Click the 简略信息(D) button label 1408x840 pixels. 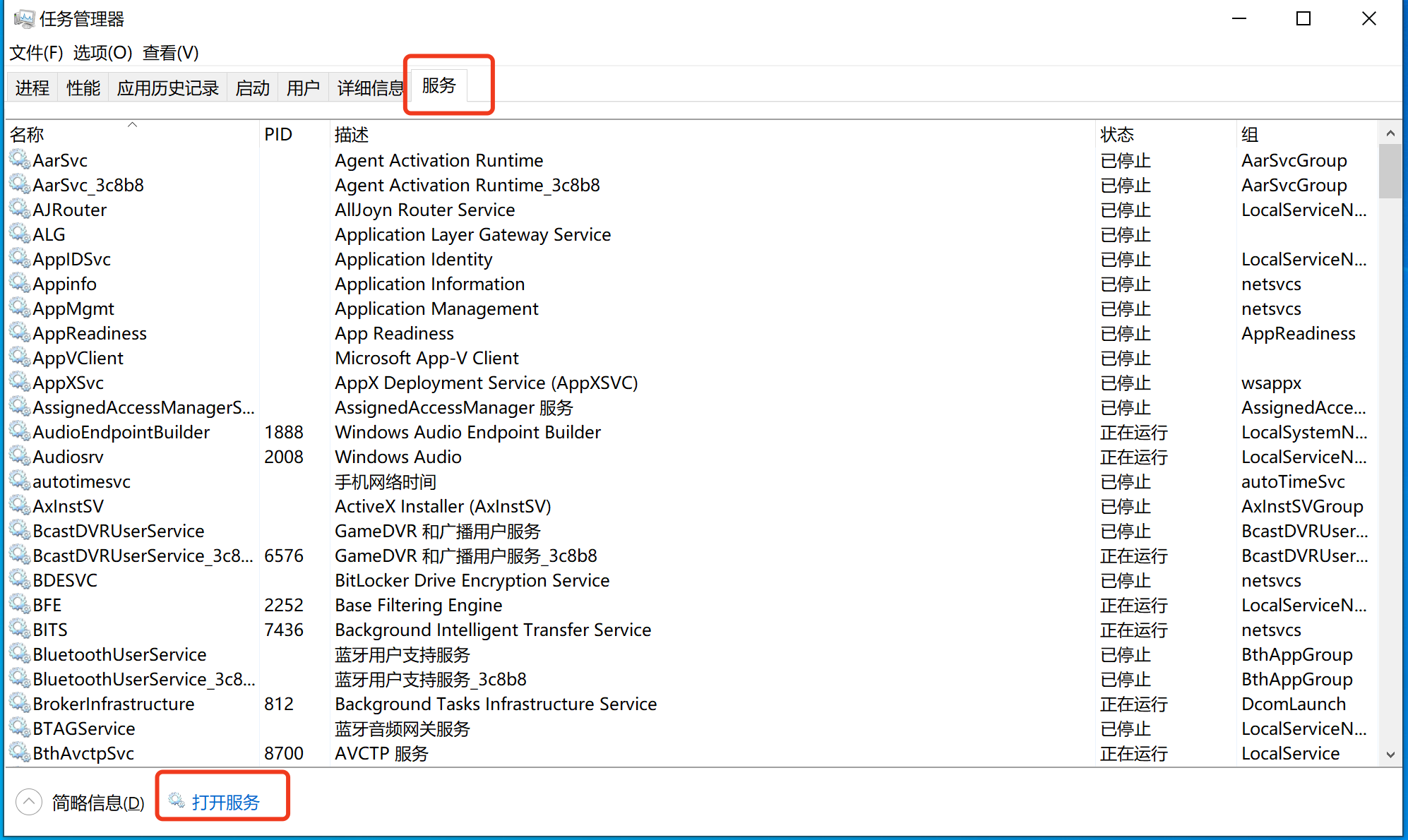point(98,803)
